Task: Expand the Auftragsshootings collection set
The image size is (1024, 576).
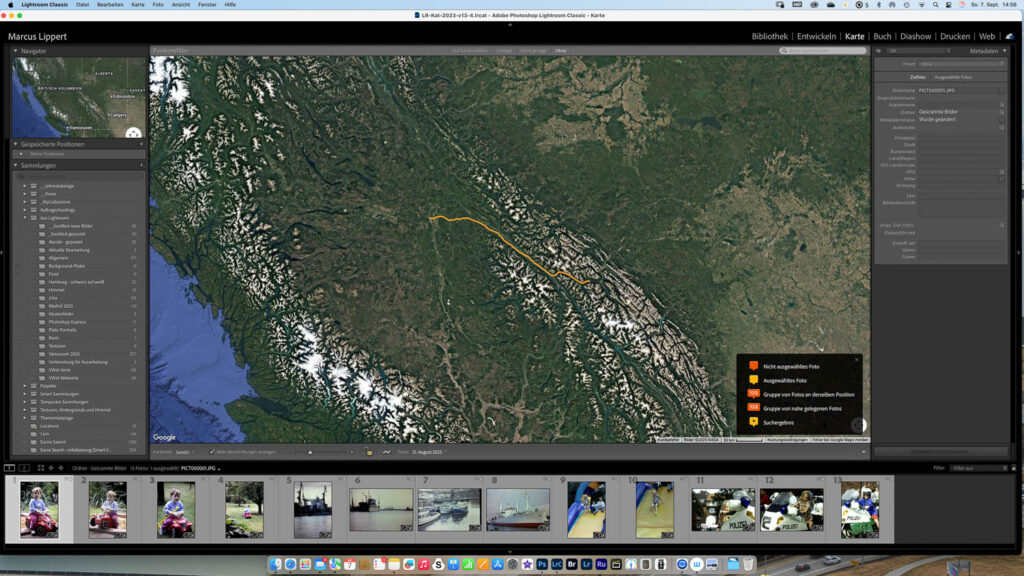Action: tap(25, 210)
